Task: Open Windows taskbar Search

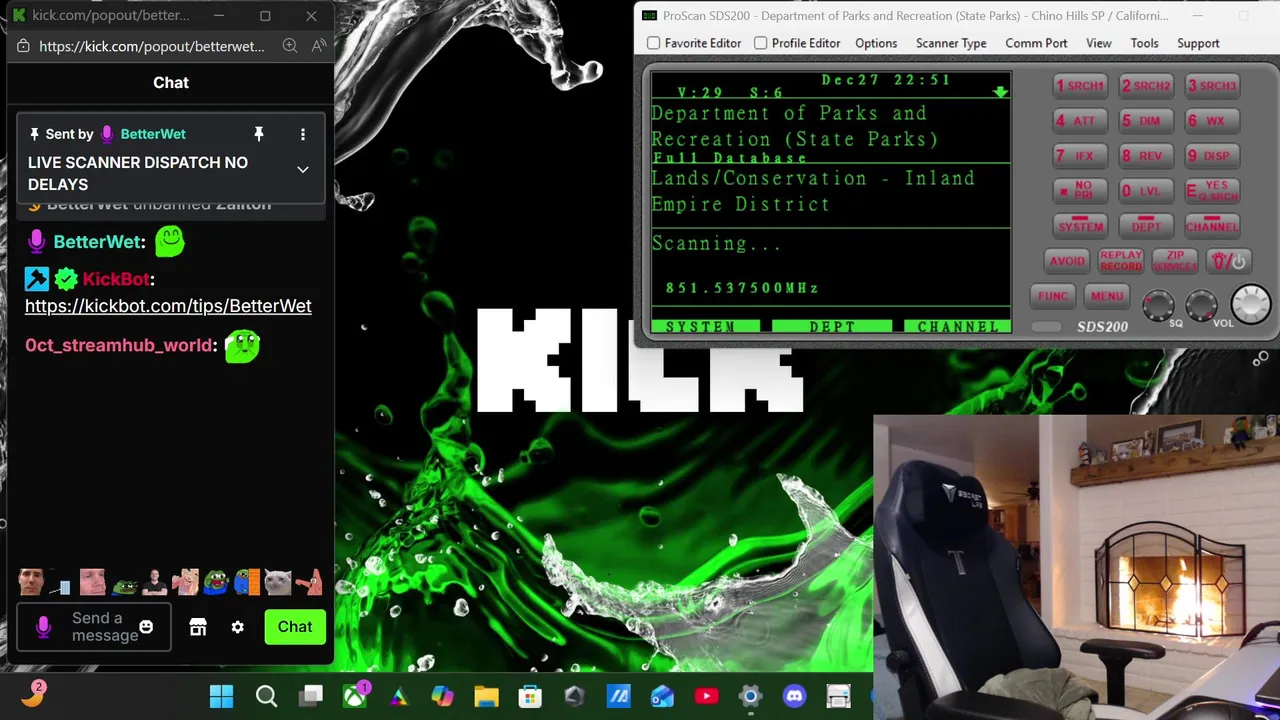Action: pos(266,696)
